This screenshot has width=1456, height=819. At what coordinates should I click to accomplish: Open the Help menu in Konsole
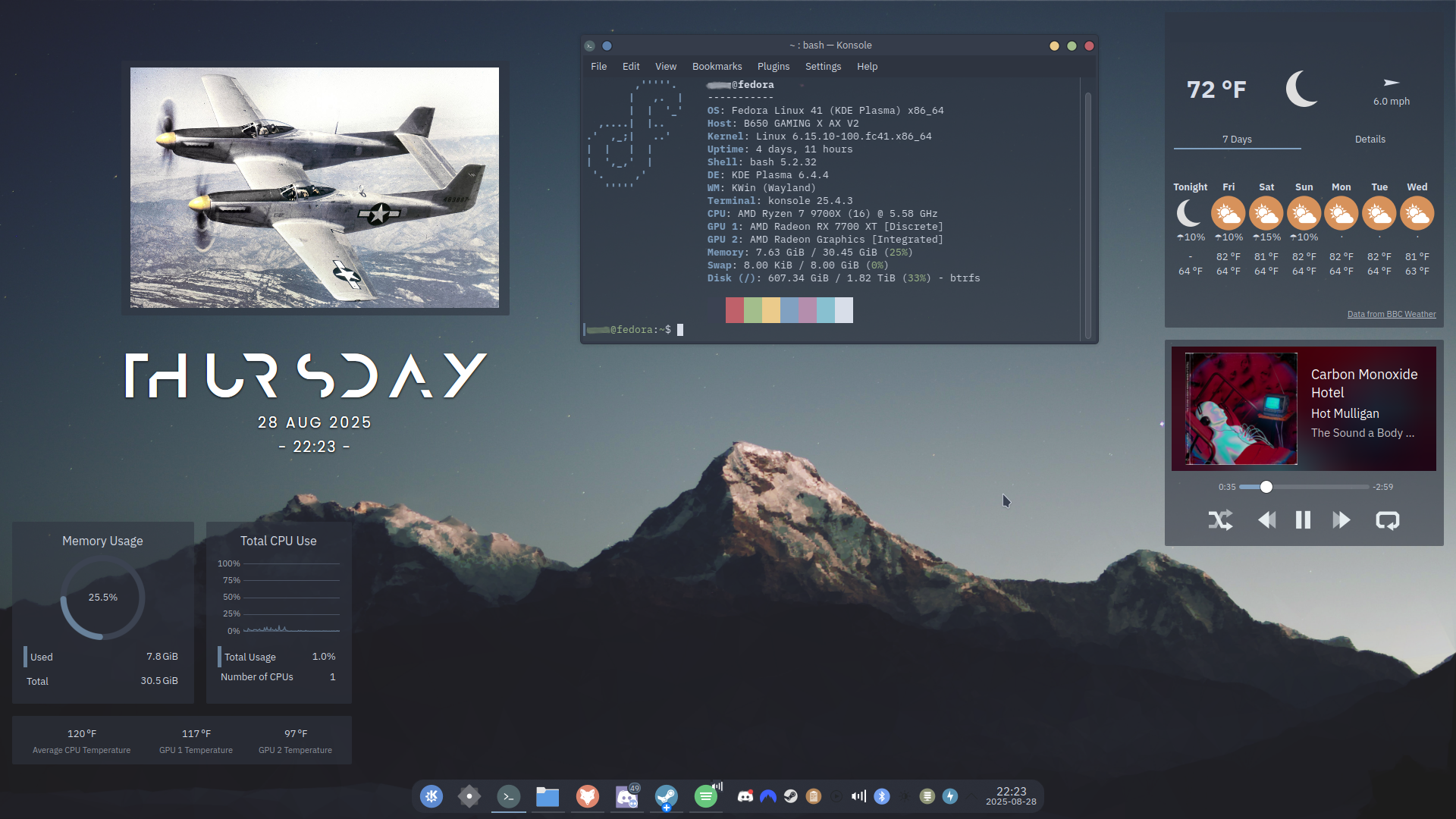868,67
